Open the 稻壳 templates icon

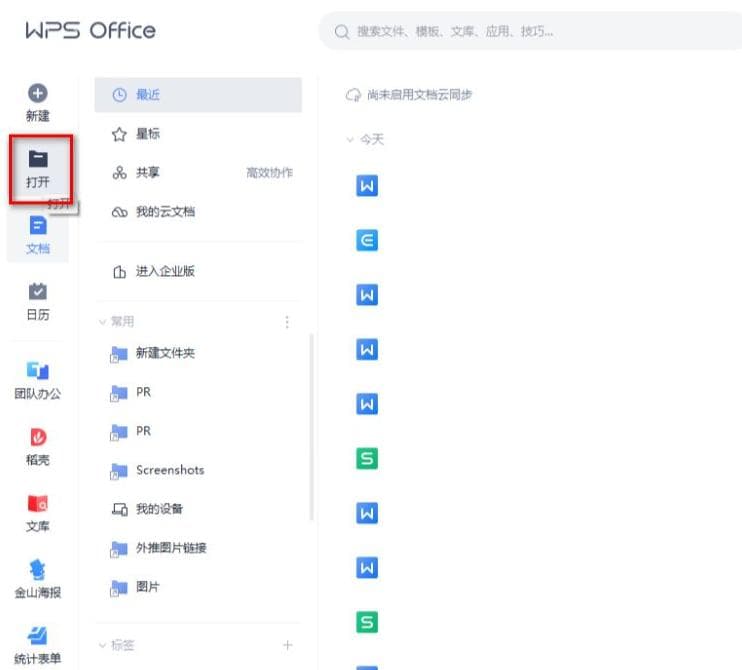38,437
